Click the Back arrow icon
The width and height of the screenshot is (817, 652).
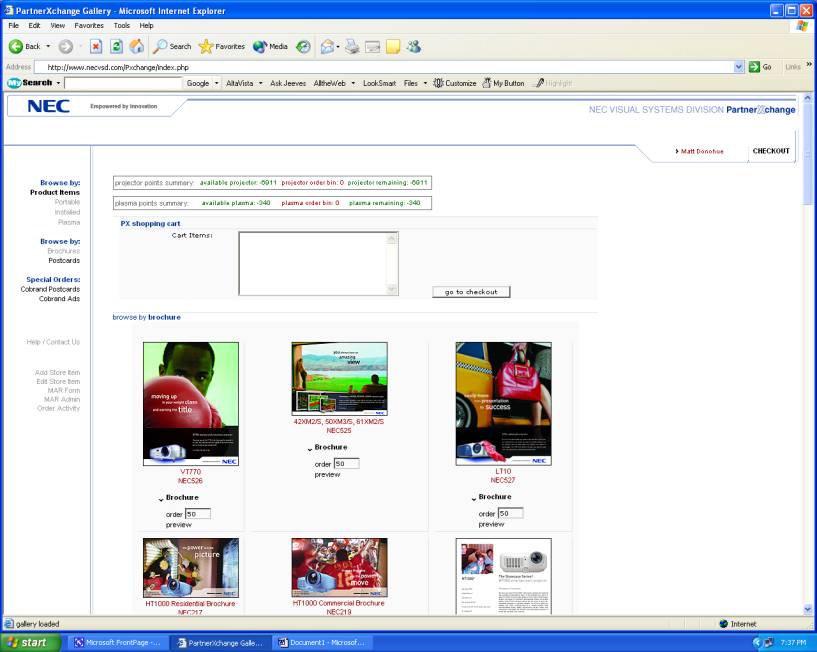[16, 46]
